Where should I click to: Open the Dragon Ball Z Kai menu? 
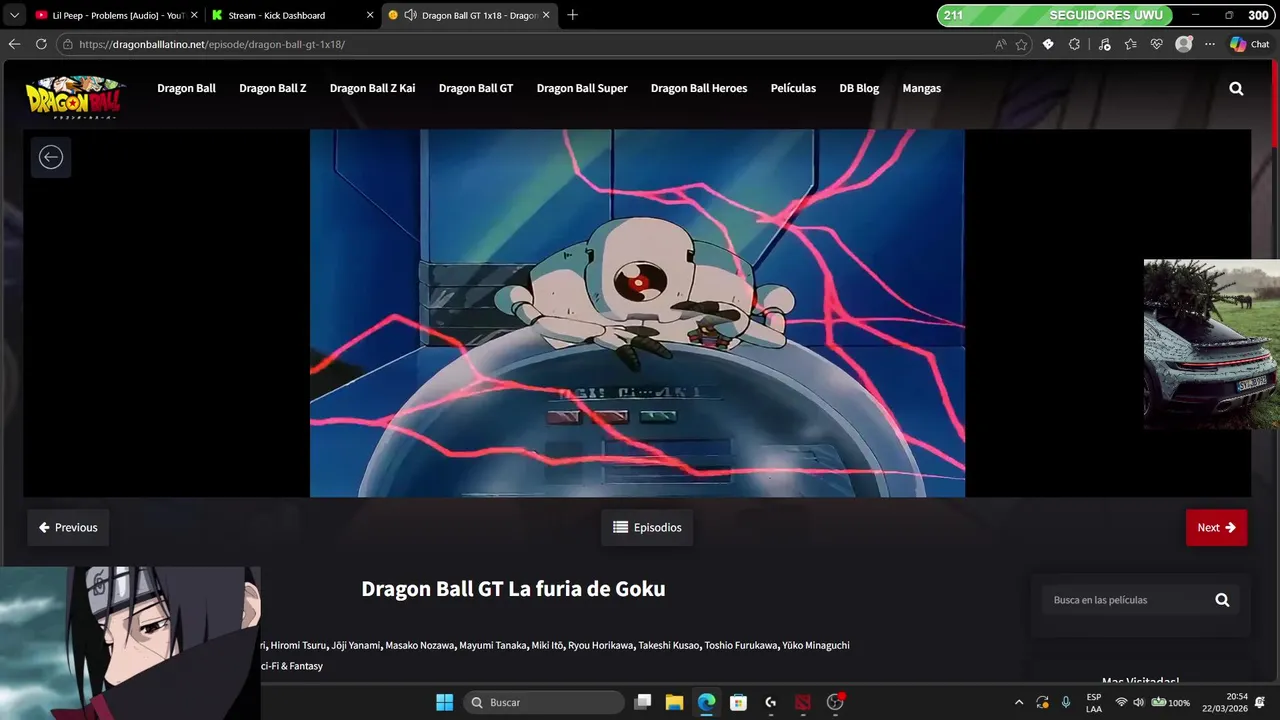[372, 88]
